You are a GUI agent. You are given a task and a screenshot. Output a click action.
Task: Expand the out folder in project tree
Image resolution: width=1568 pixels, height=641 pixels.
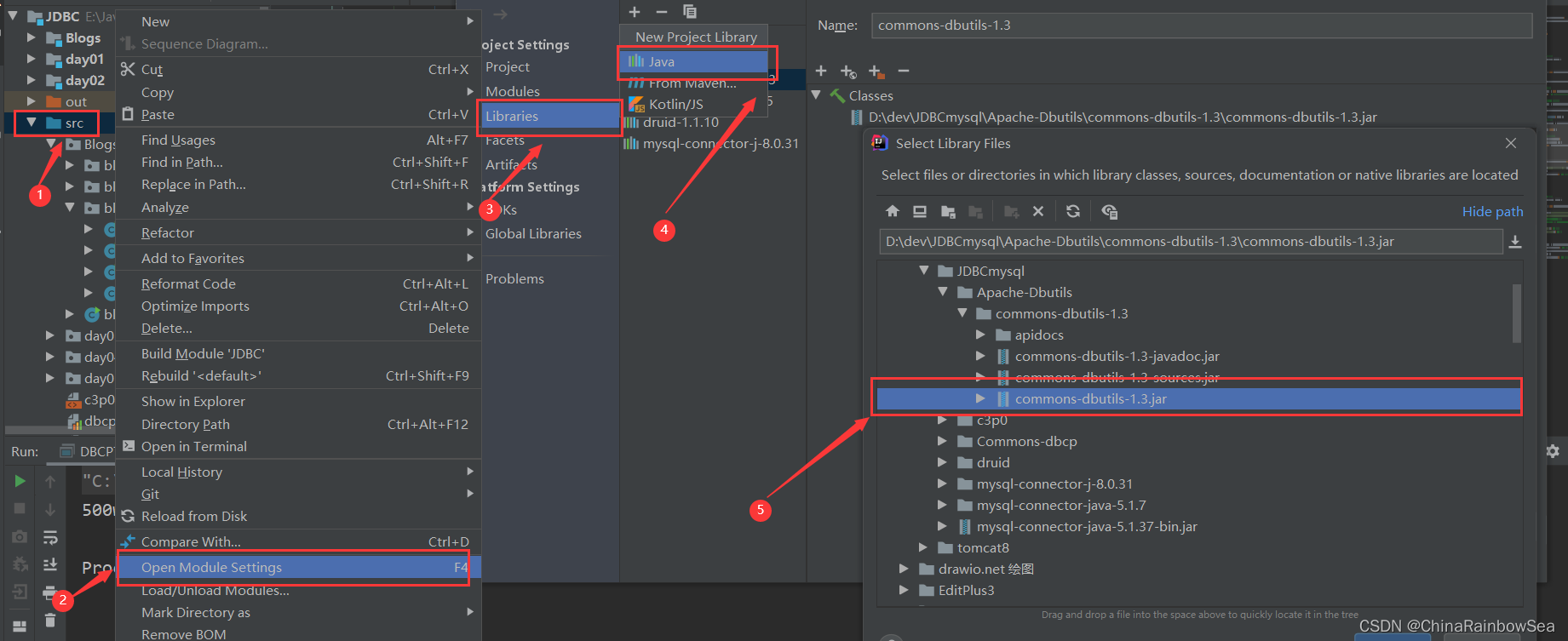[32, 101]
